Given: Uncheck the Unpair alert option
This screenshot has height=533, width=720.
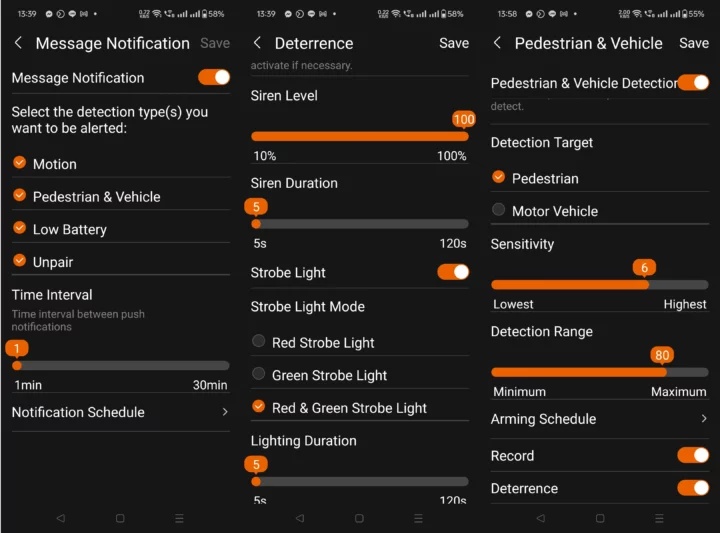Looking at the screenshot, I should point(19,261).
